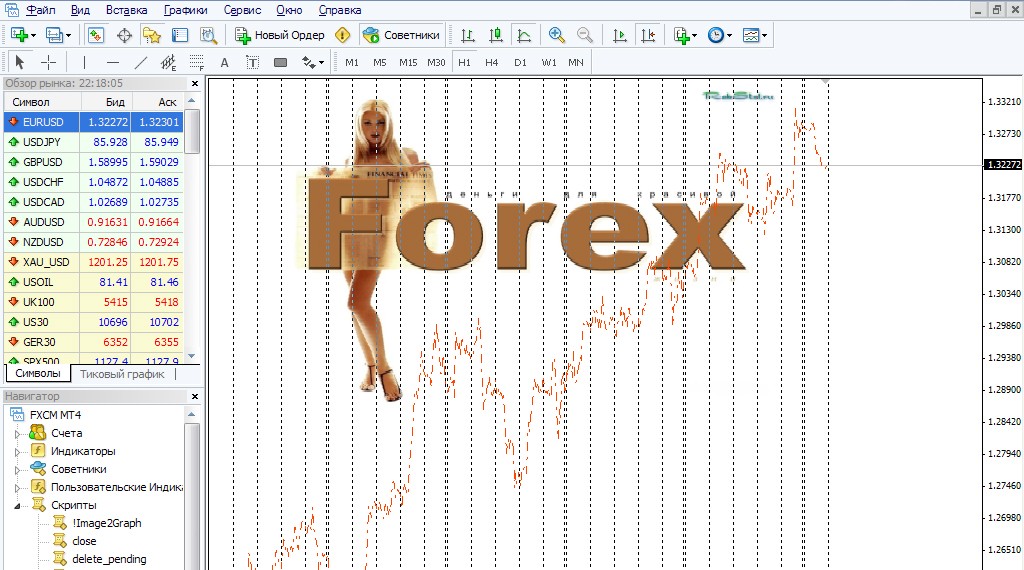Image resolution: width=1024 pixels, height=570 pixels.
Task: Open the Сервис menu
Action: point(242,10)
